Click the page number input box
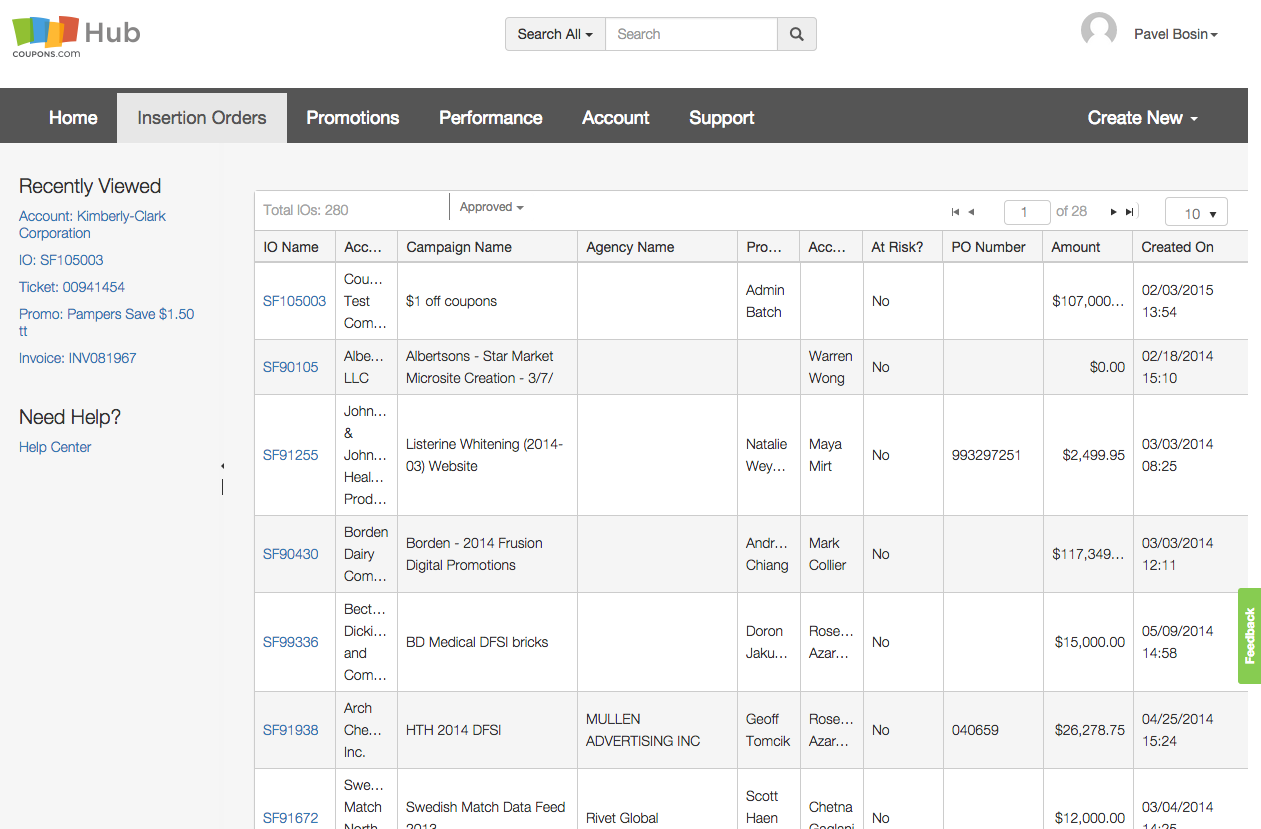Viewport: 1261px width, 829px height. (x=1027, y=212)
